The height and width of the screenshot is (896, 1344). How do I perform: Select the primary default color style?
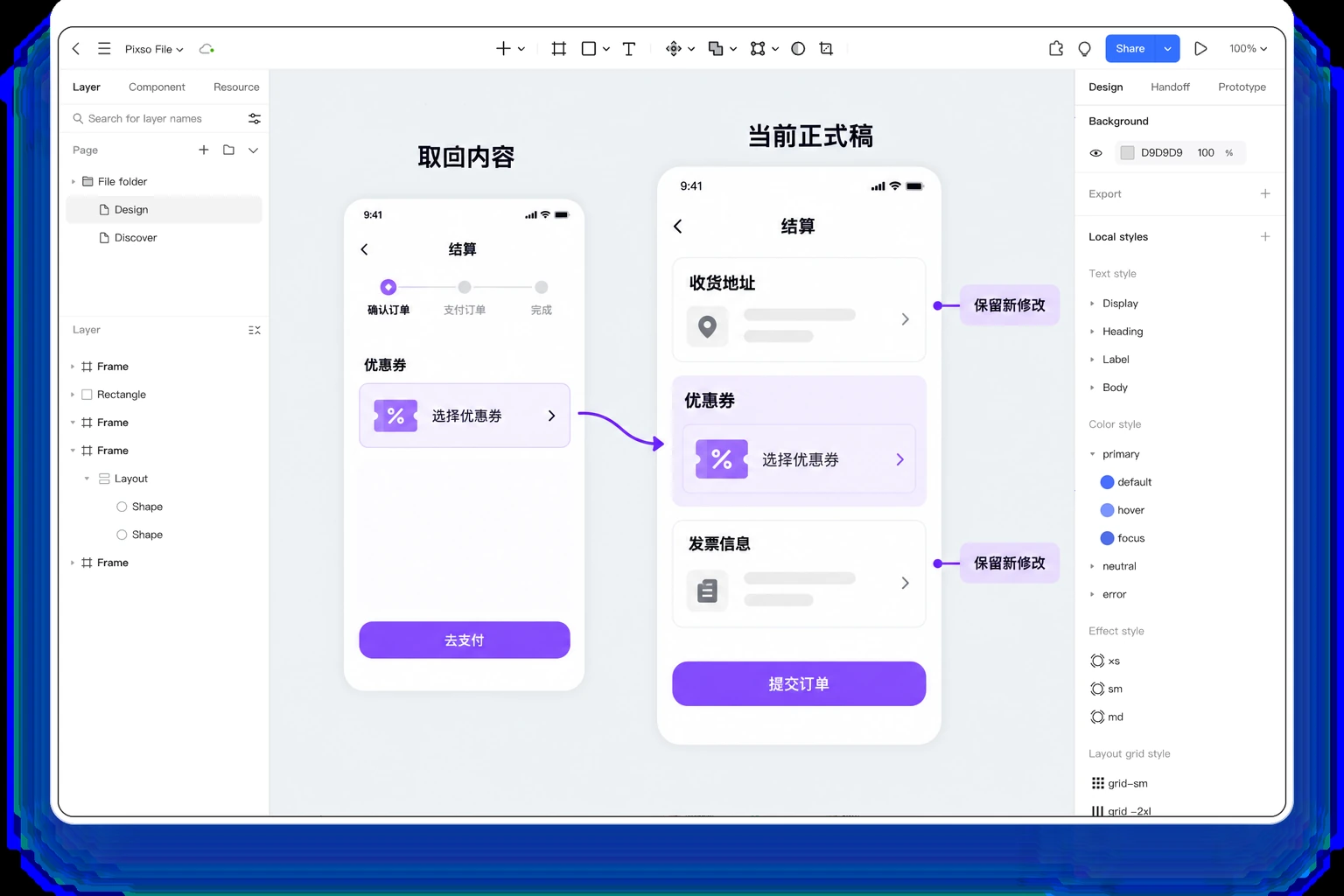[1126, 482]
